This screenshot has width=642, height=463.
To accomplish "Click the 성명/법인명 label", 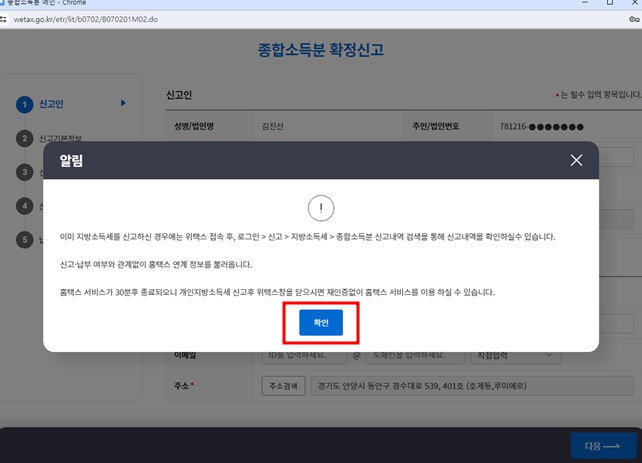I will point(194,126).
